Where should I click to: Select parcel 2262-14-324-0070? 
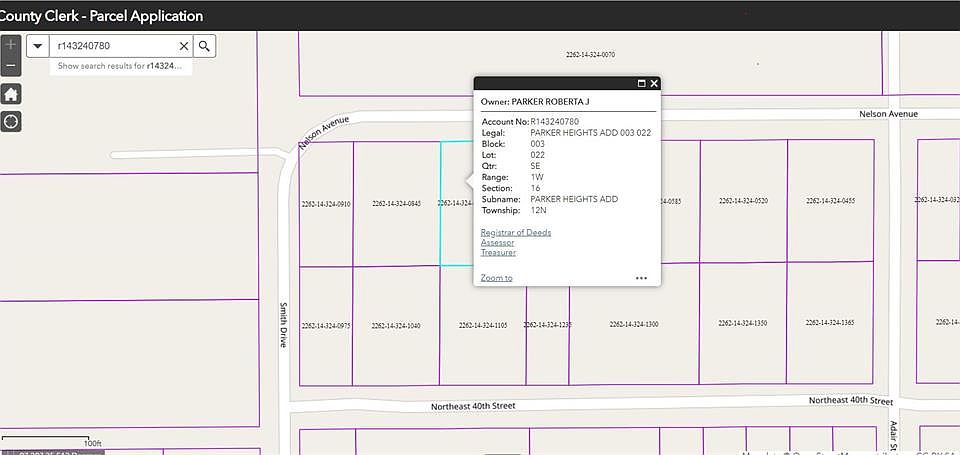click(590, 55)
